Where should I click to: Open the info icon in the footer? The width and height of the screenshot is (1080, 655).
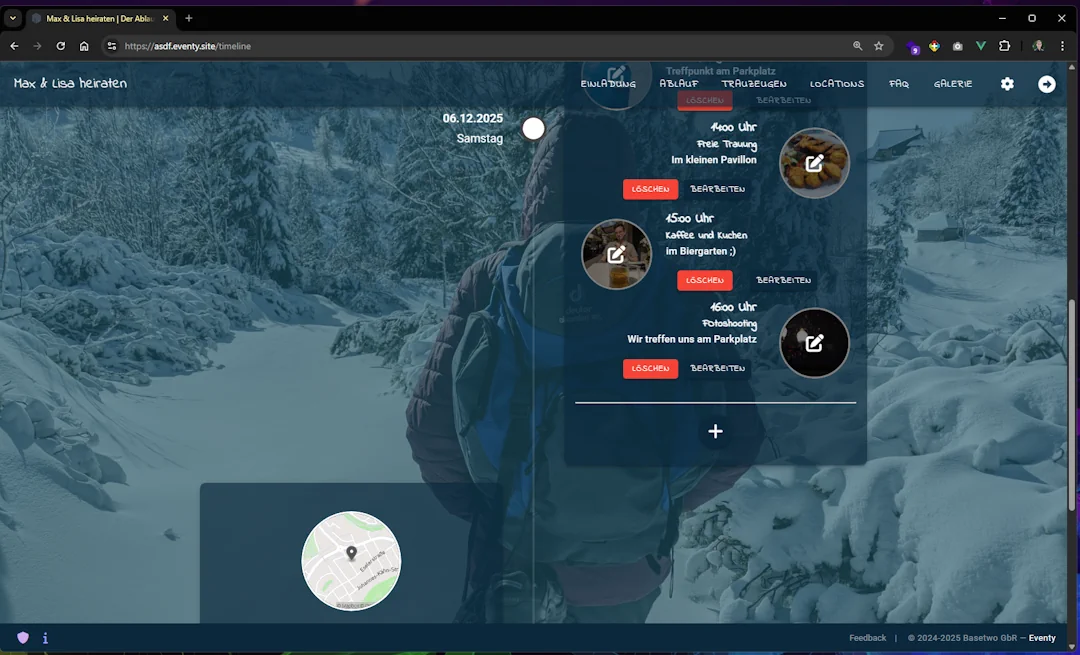[45, 638]
